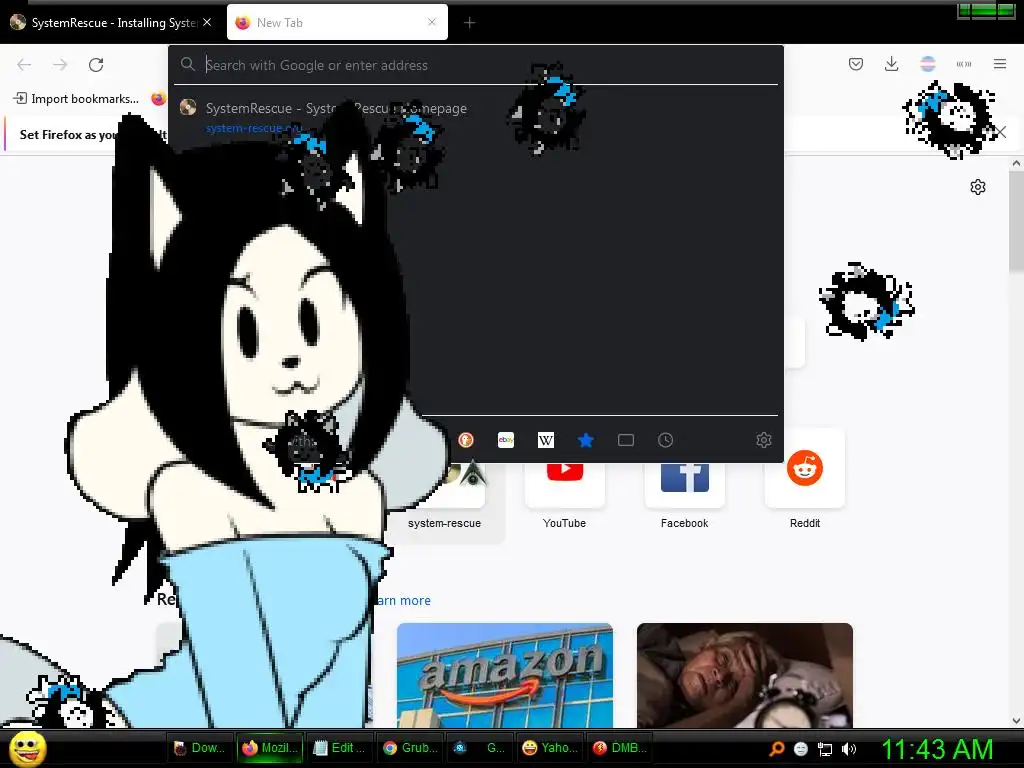Select the New Tab tab
1024x768 pixels.
pos(337,23)
